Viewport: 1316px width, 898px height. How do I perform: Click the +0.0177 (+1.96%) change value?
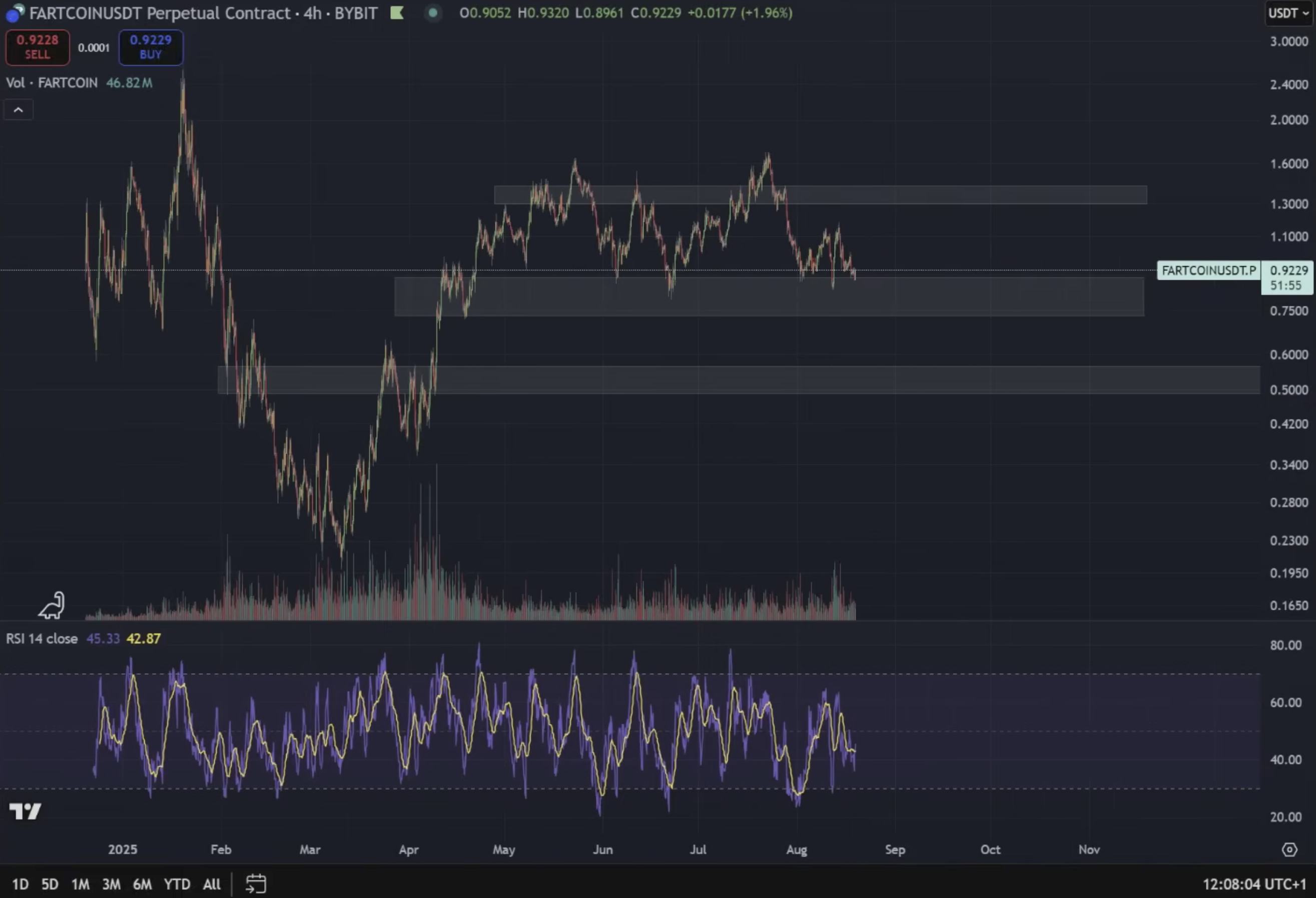point(740,13)
